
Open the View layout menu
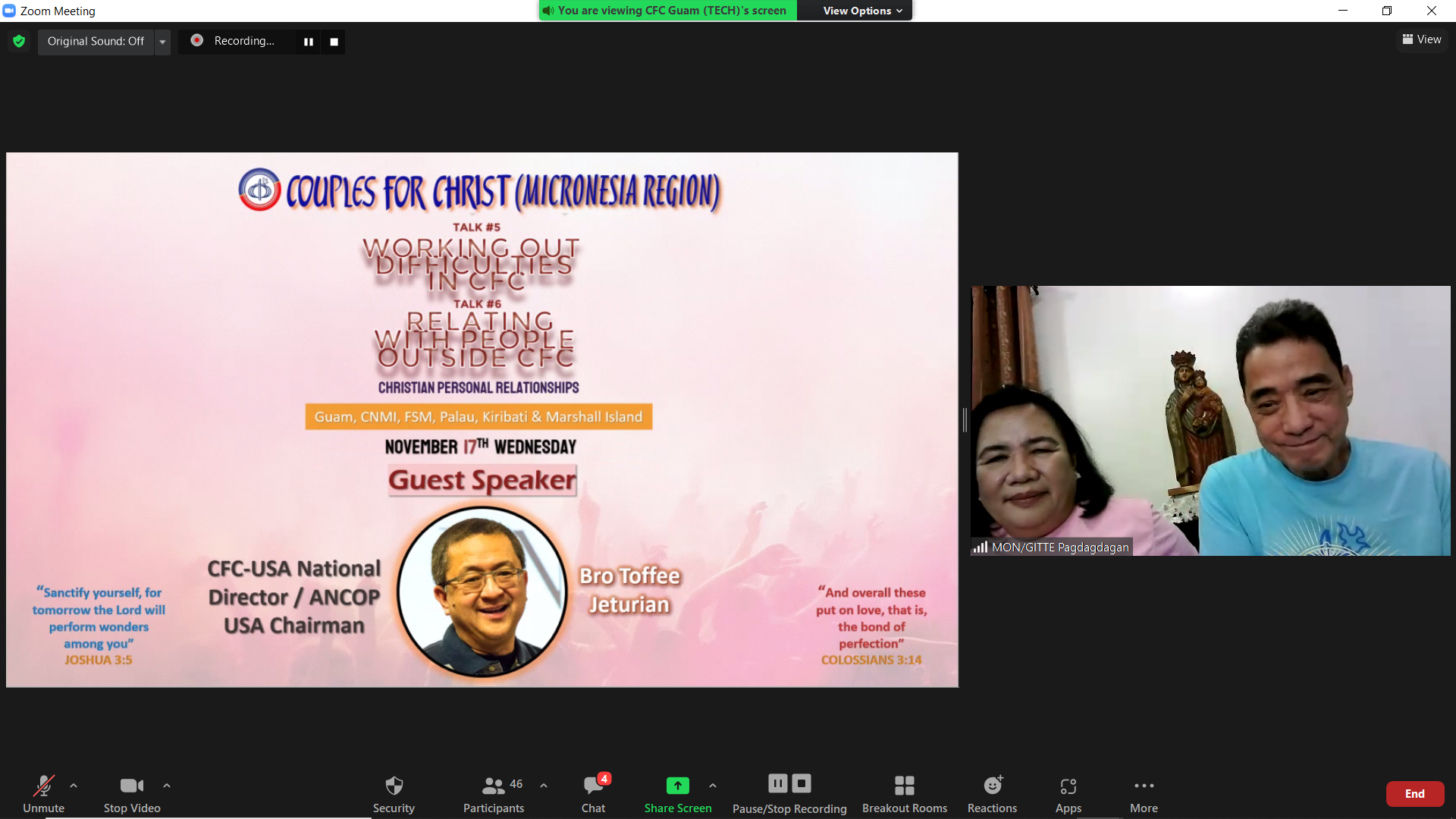[1422, 39]
